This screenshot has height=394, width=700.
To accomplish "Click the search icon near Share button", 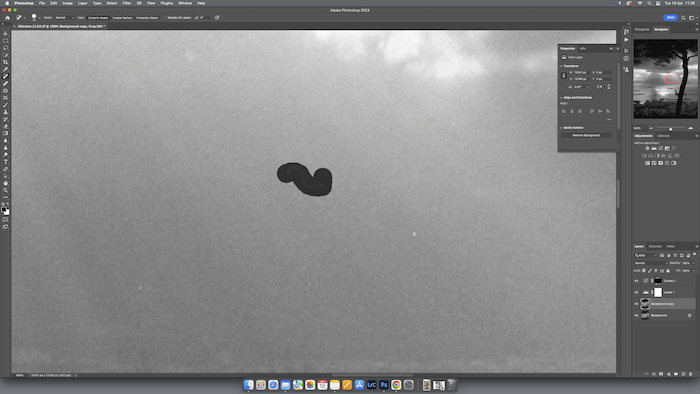I will 683,18.
